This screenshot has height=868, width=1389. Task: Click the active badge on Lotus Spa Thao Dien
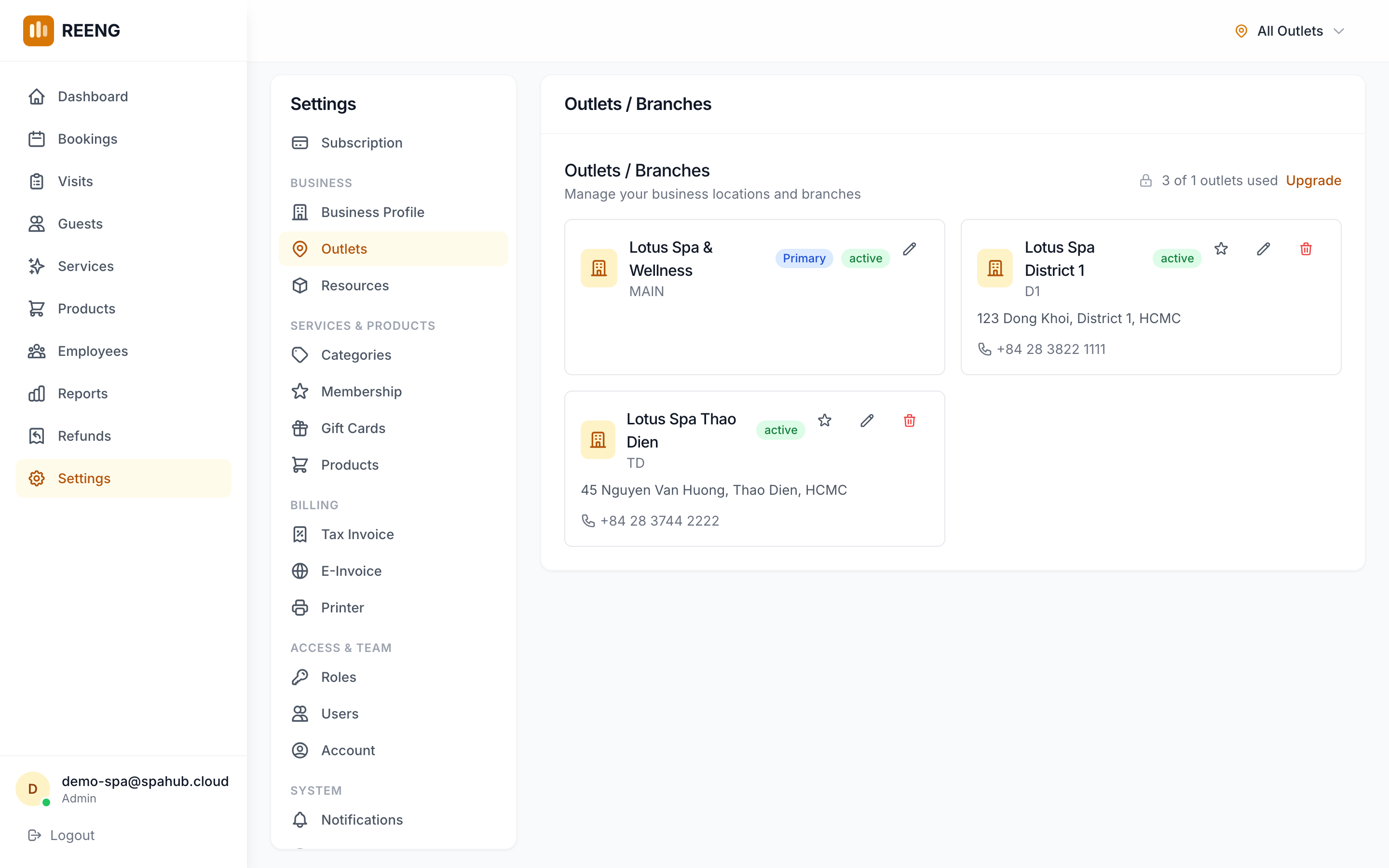(x=781, y=430)
